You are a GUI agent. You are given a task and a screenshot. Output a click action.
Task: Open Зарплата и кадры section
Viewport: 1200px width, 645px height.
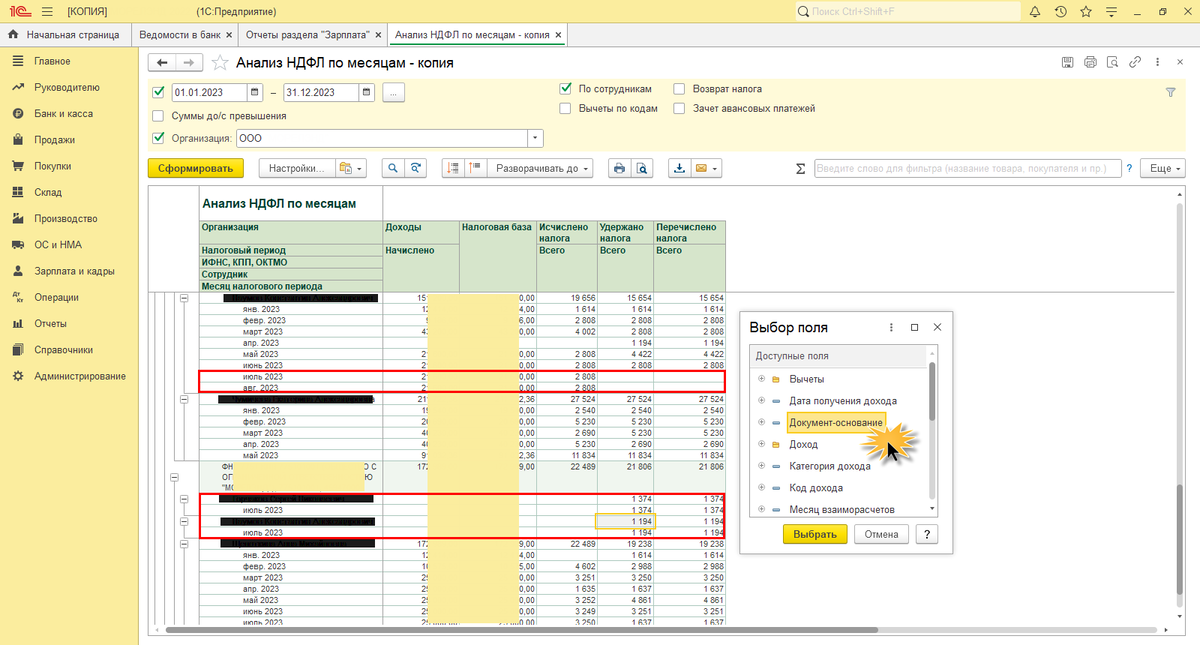[74, 271]
